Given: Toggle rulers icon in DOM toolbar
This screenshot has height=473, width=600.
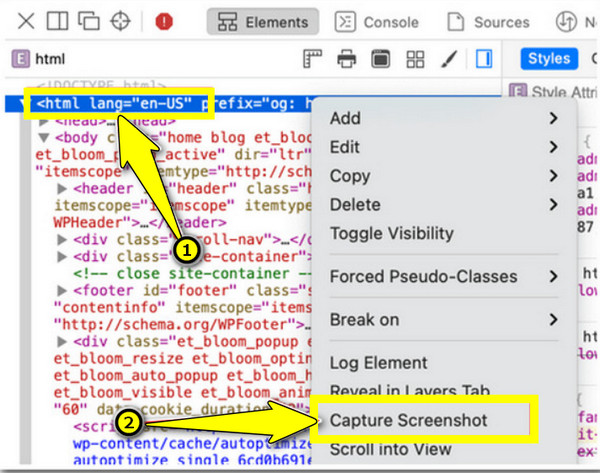Looking at the screenshot, I should [313, 59].
